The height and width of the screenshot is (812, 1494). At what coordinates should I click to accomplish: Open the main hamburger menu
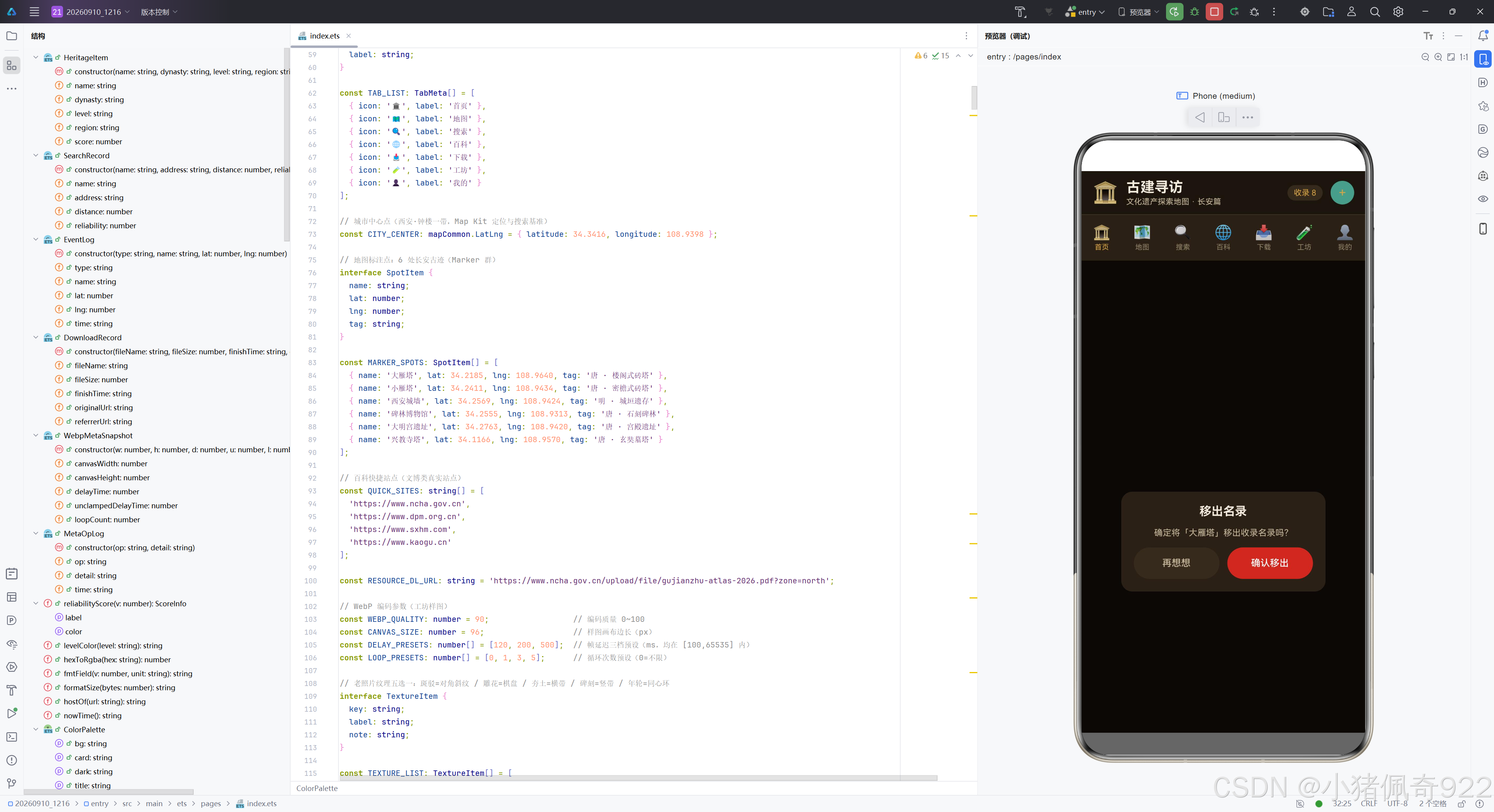click(34, 12)
